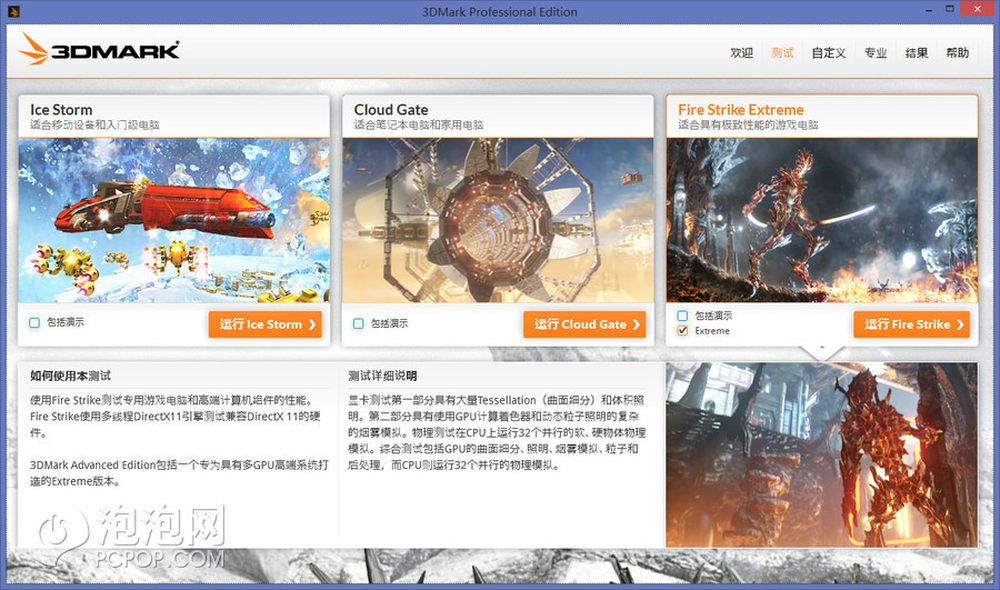Click the Cloud Gate card title
Image resolution: width=1000 pixels, height=590 pixels.
coord(391,110)
